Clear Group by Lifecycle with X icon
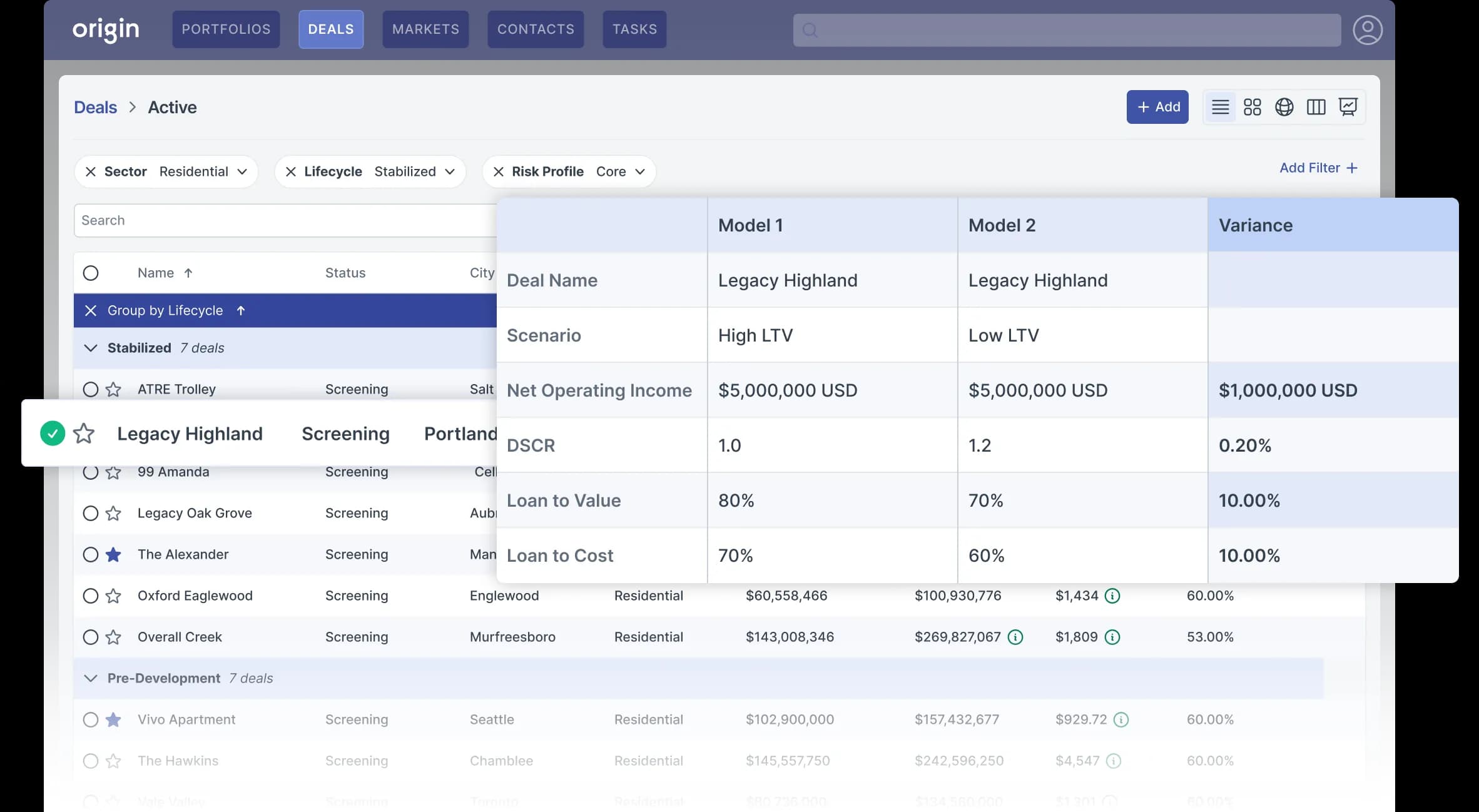The width and height of the screenshot is (1479, 812). (91, 310)
